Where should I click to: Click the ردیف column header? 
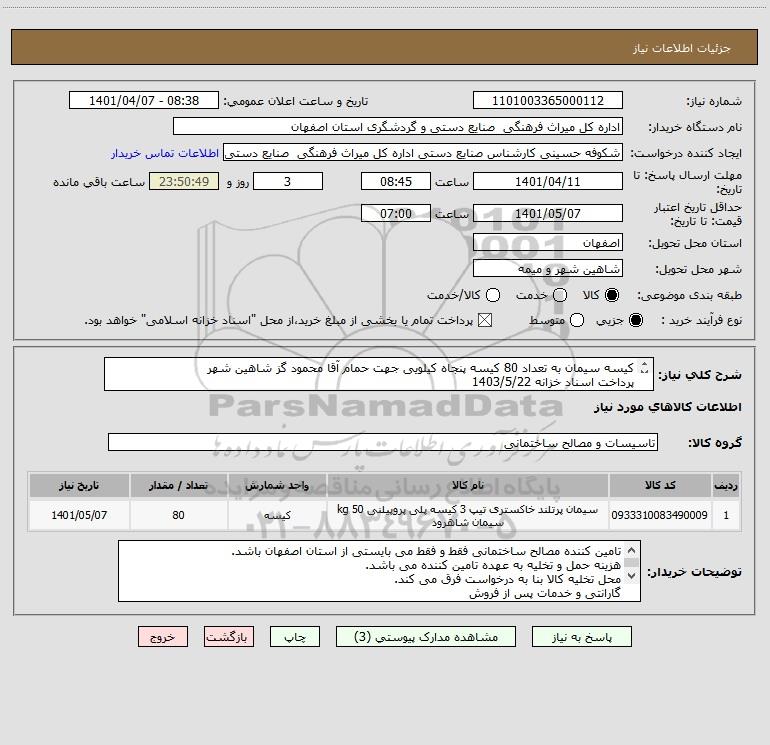coord(726,485)
